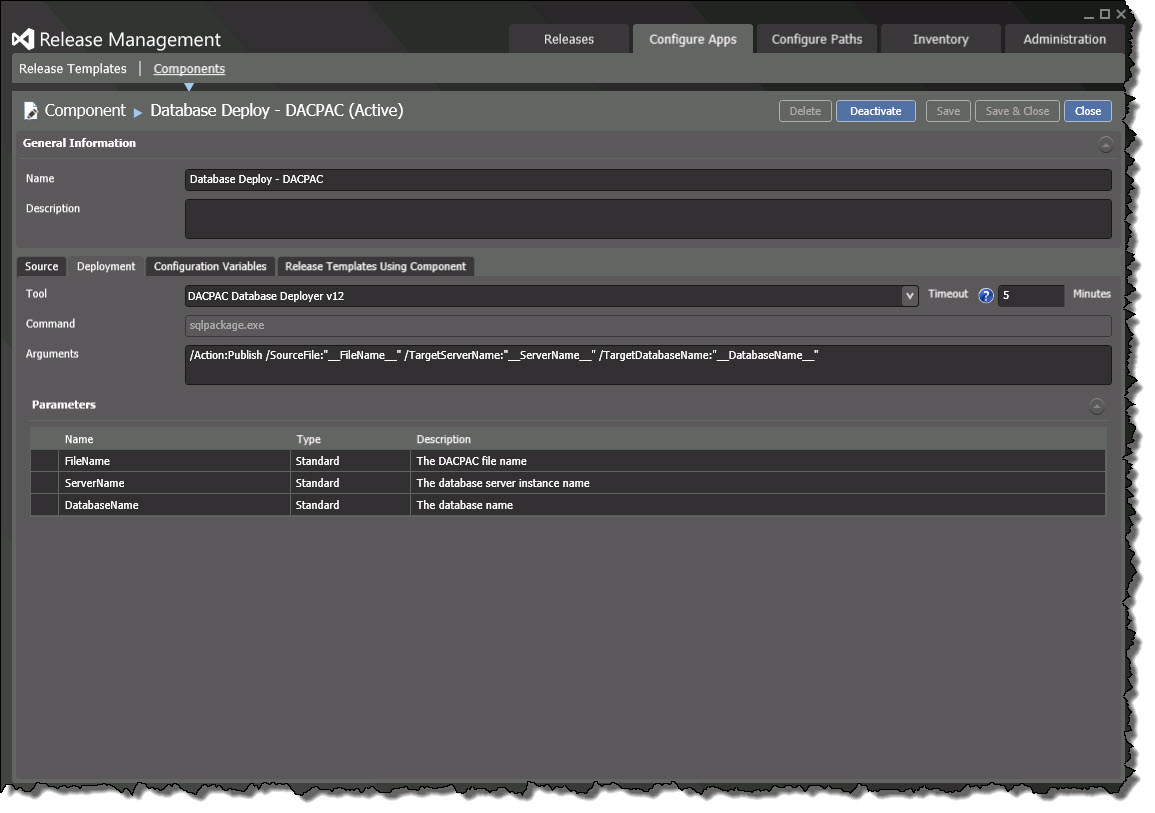This screenshot has width=1155, height=813.
Task: Open the Inventory tab
Action: [940, 40]
